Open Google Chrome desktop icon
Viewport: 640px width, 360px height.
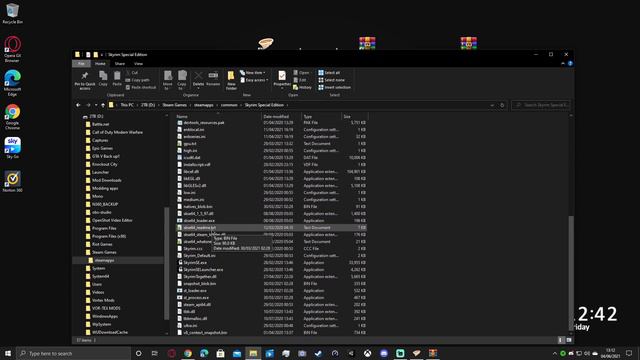[12, 117]
